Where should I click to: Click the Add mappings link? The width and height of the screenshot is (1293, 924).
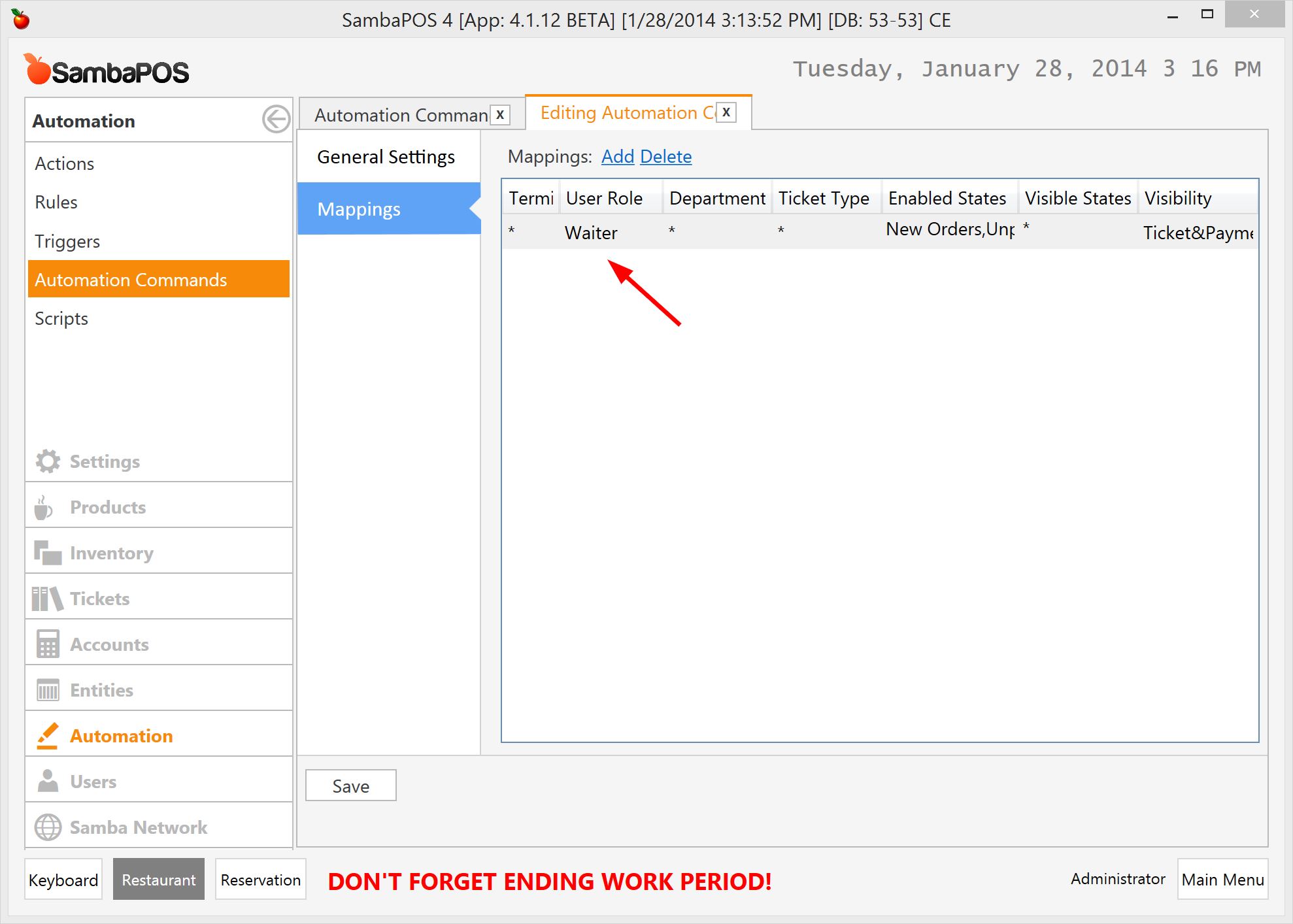coord(616,156)
